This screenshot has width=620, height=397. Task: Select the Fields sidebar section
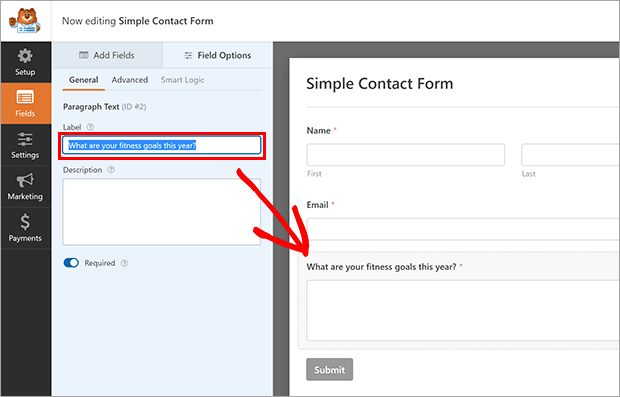click(x=25, y=104)
